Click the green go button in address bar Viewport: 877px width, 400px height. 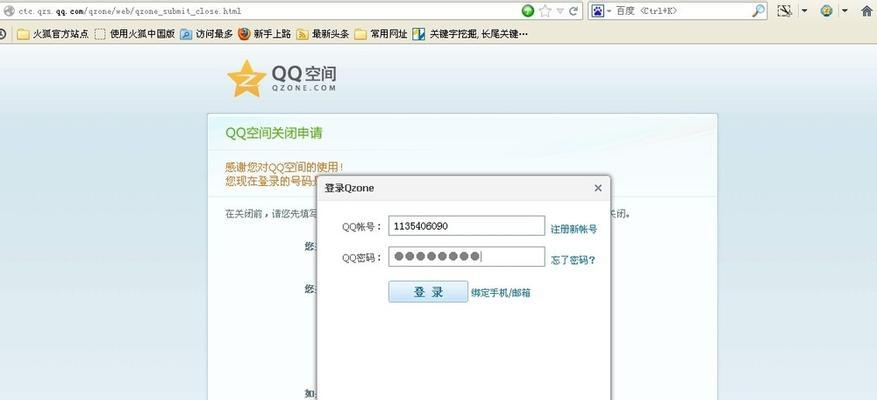(x=527, y=11)
